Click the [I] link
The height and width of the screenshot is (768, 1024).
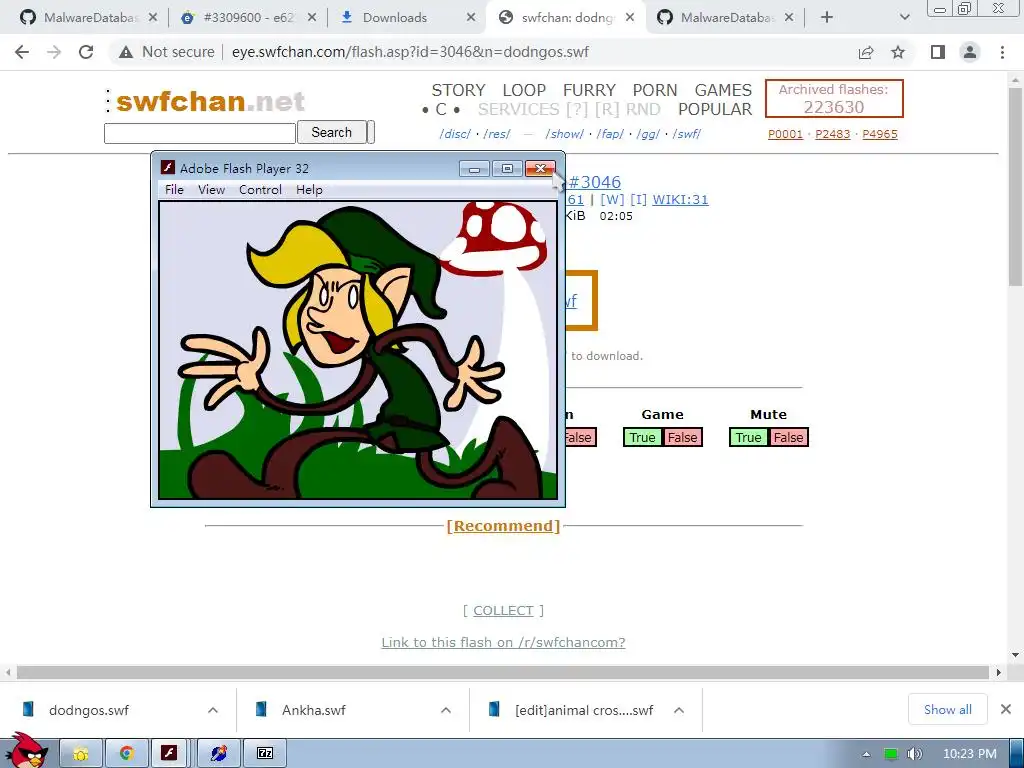click(x=638, y=200)
